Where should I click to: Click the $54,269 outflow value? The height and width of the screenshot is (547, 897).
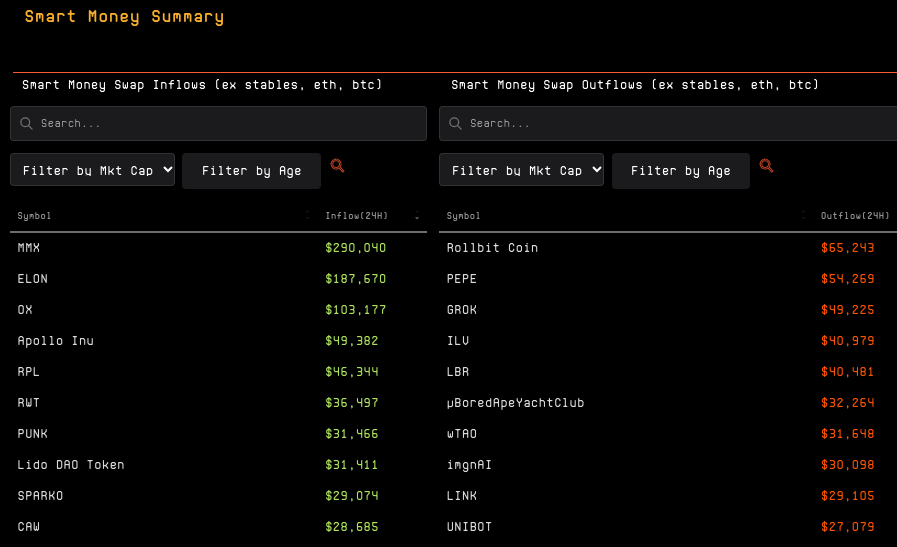[847, 279]
